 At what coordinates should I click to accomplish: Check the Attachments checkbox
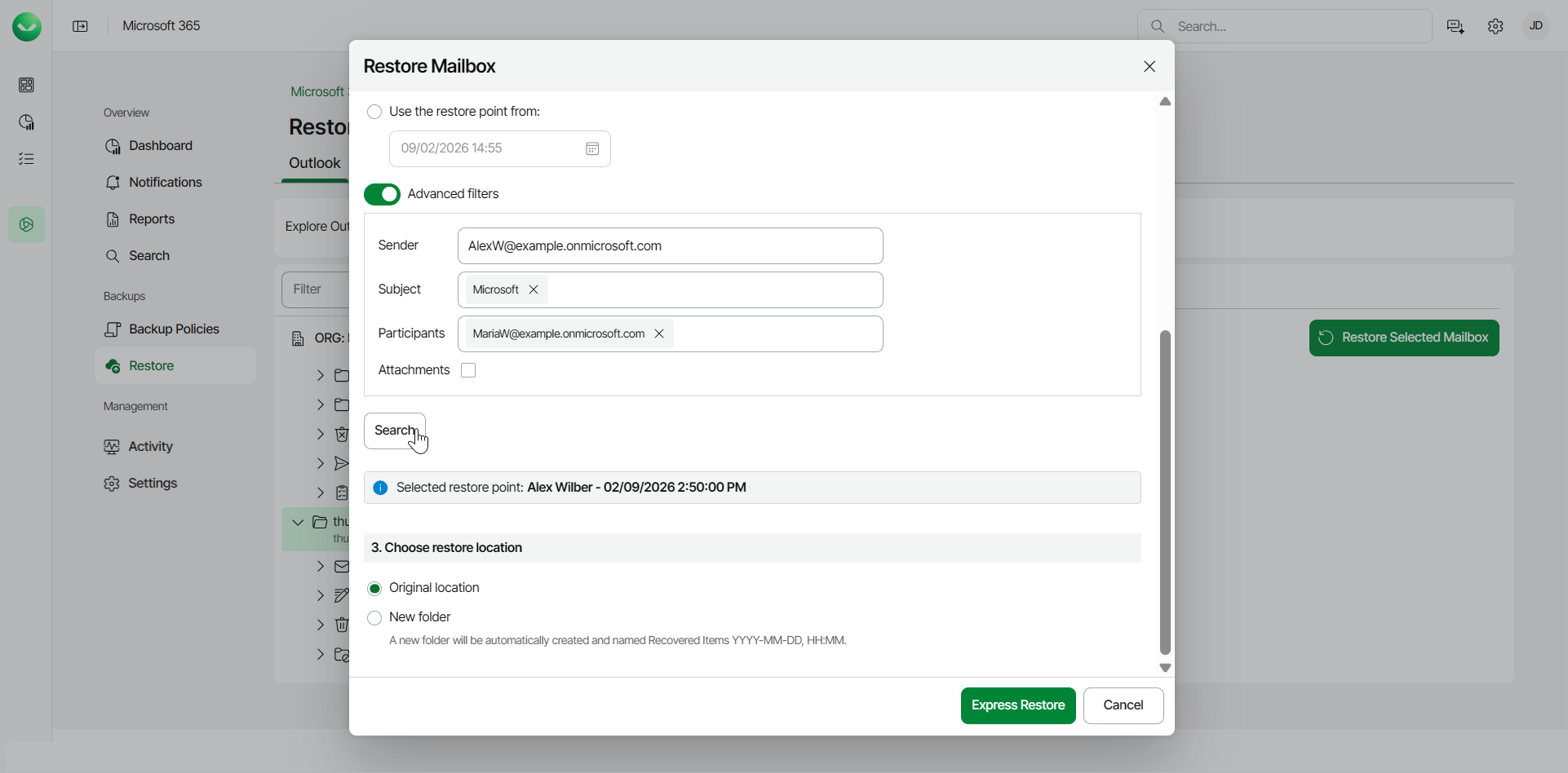click(468, 370)
